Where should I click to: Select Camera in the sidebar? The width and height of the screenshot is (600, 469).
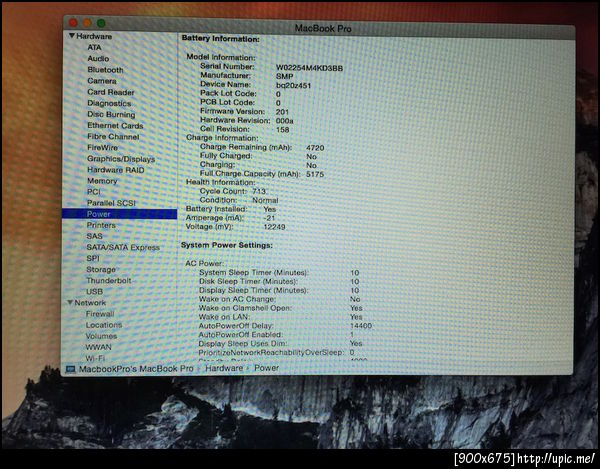tap(102, 81)
